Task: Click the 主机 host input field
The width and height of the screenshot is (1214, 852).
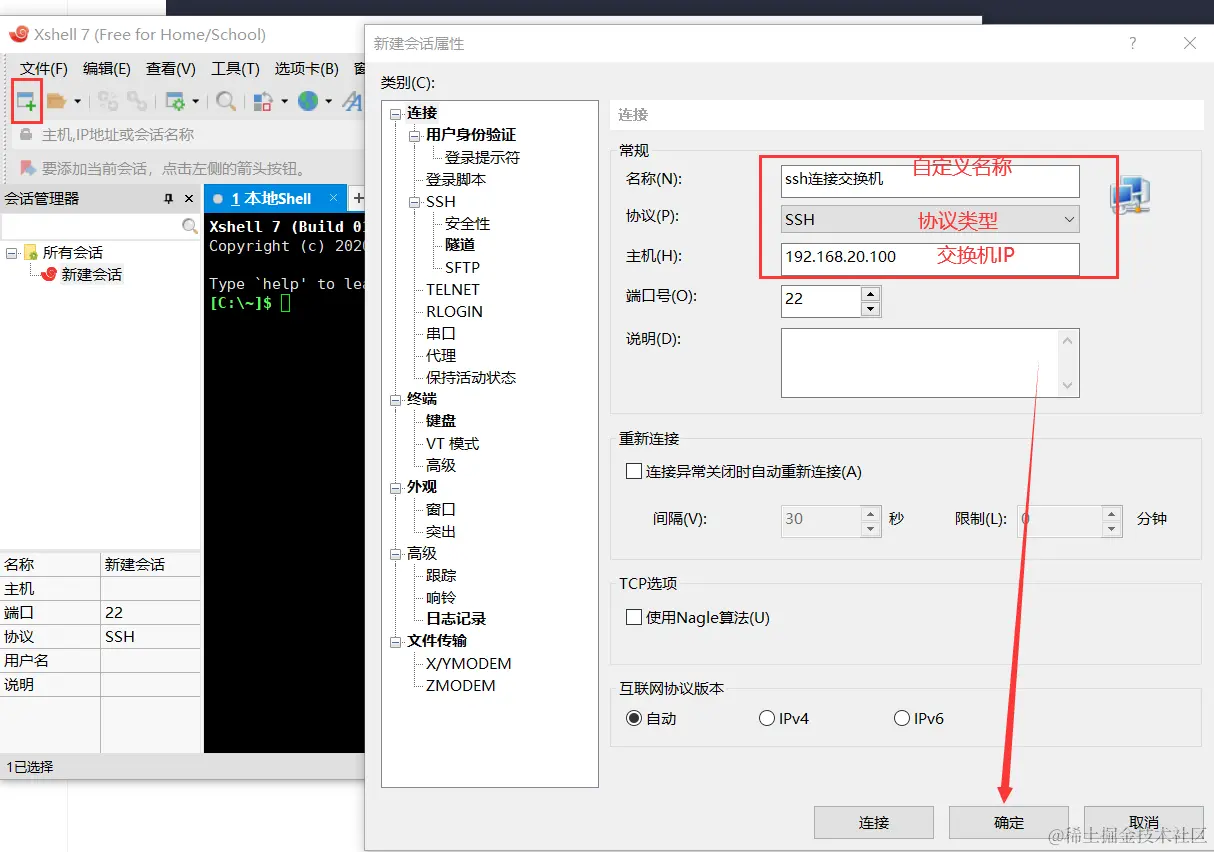Action: [930, 259]
